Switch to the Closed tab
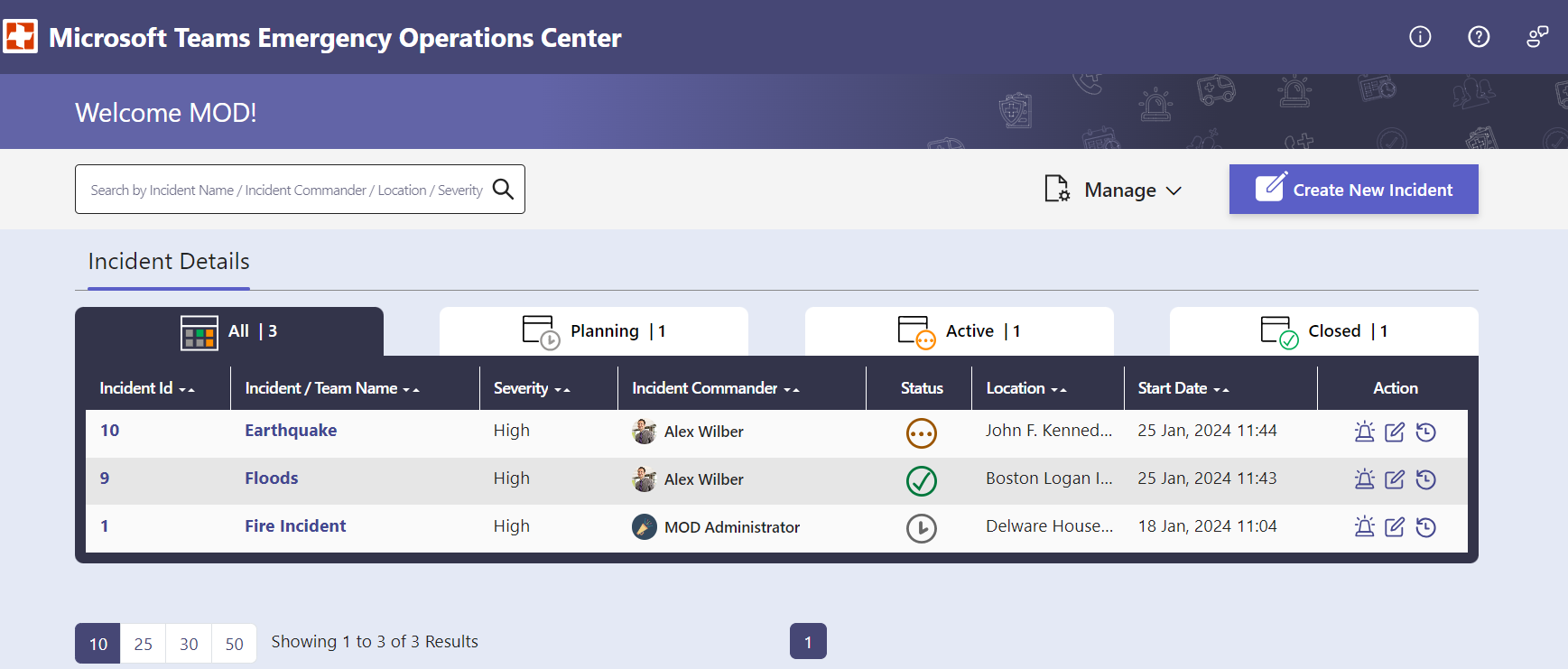Screen dimensions: 1568x669 (1324, 331)
